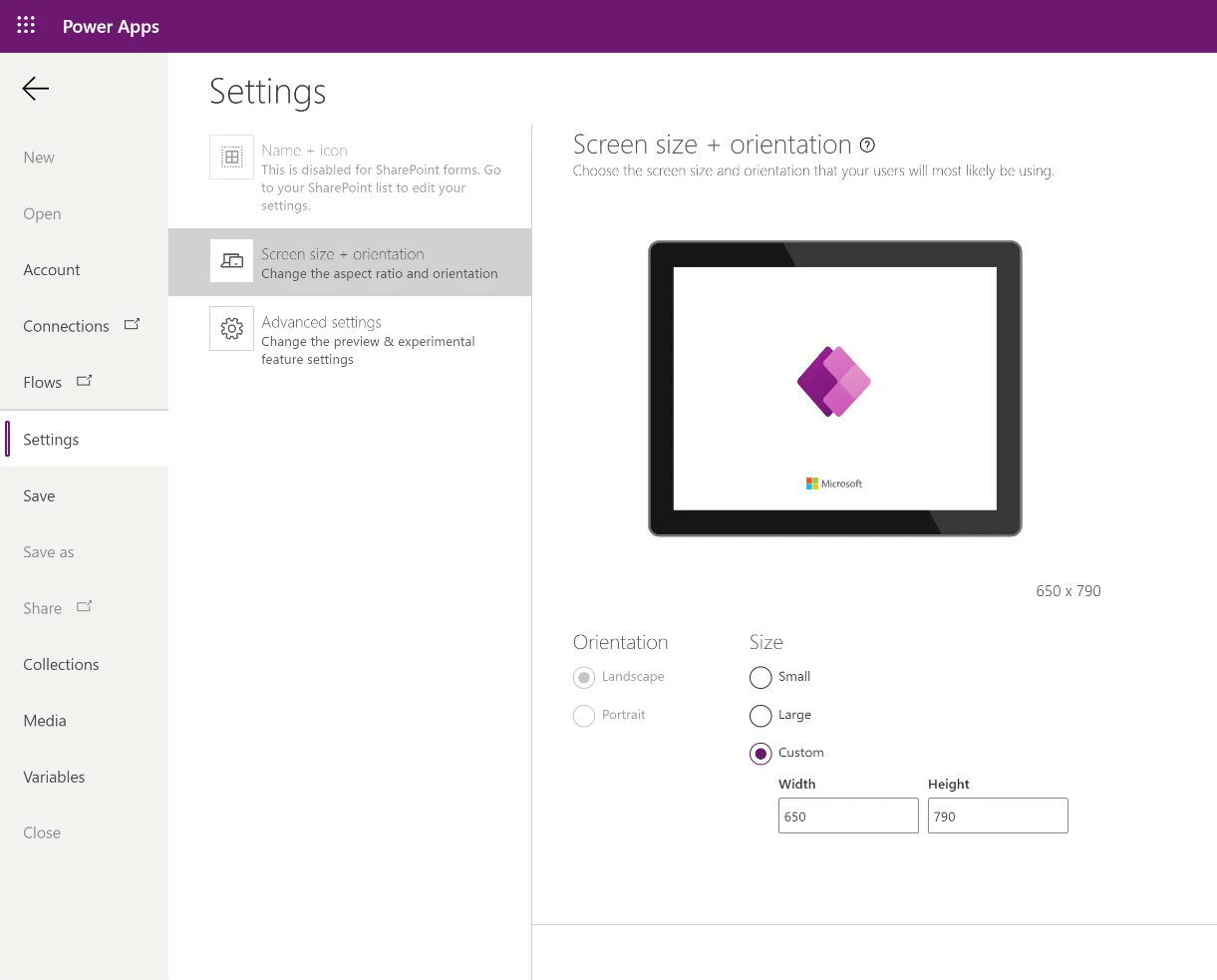Click the Name + icon grid symbol
This screenshot has height=980, width=1217.
231,157
